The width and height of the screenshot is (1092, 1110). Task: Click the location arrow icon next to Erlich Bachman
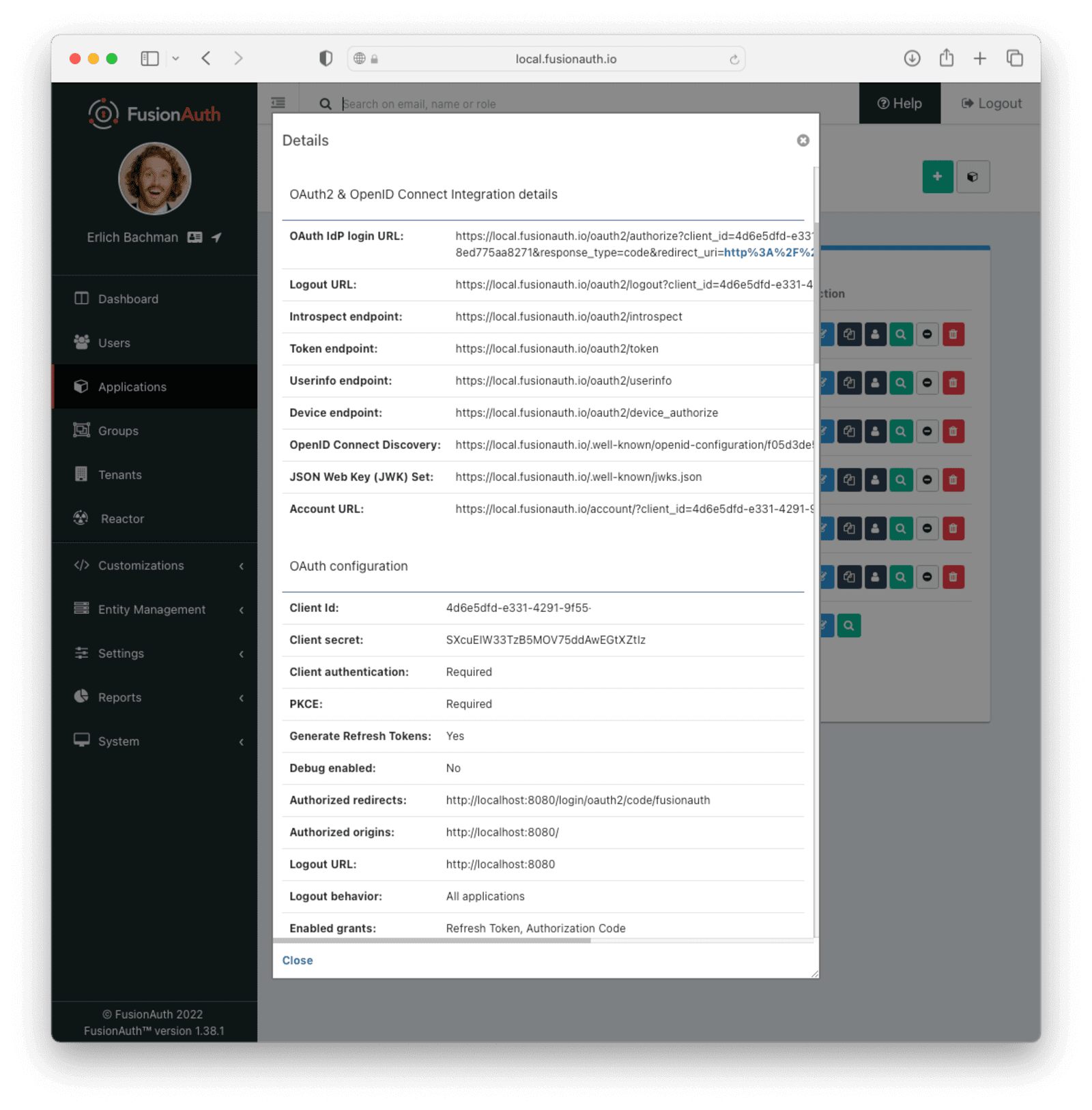[x=216, y=237]
